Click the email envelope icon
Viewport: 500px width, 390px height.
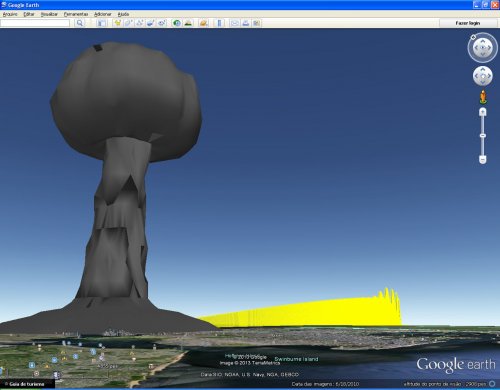tap(235, 23)
